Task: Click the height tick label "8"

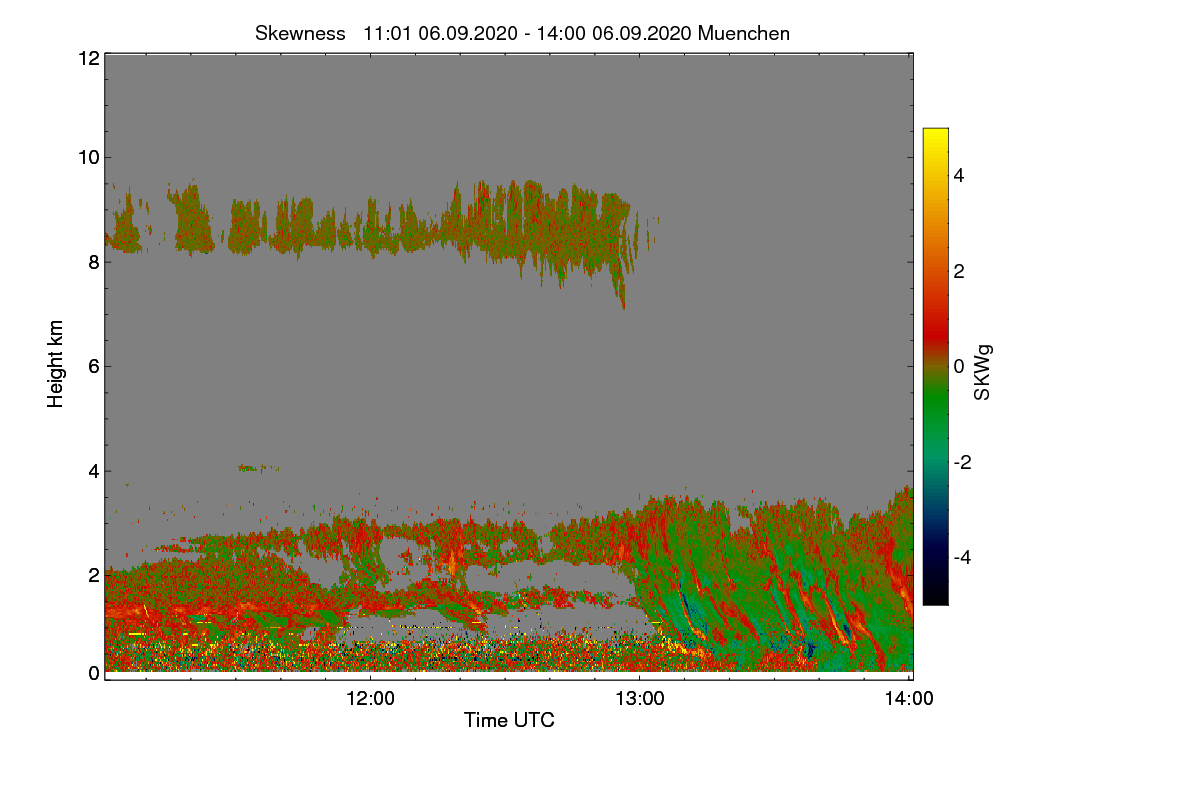Action: pos(93,262)
